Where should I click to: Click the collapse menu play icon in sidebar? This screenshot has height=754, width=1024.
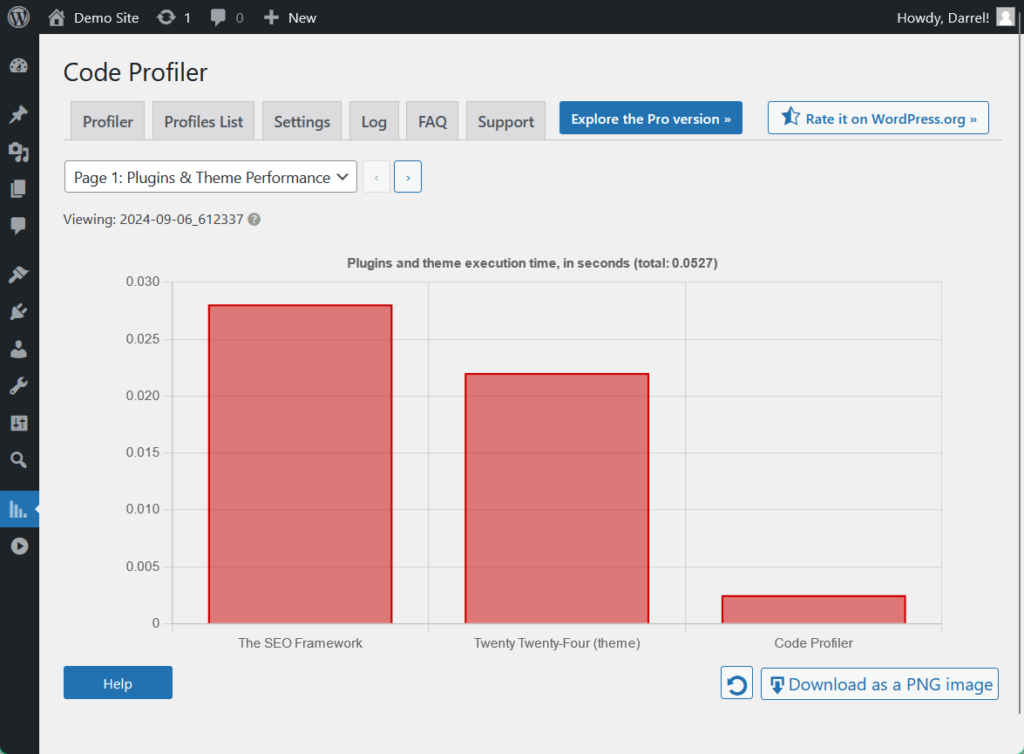click(19, 546)
